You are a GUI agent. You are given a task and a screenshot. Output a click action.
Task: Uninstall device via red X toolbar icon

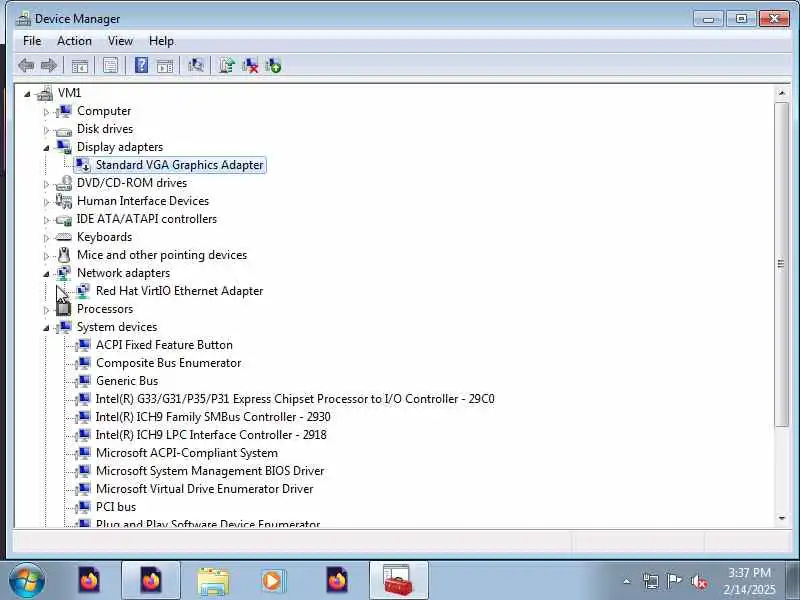pos(250,65)
